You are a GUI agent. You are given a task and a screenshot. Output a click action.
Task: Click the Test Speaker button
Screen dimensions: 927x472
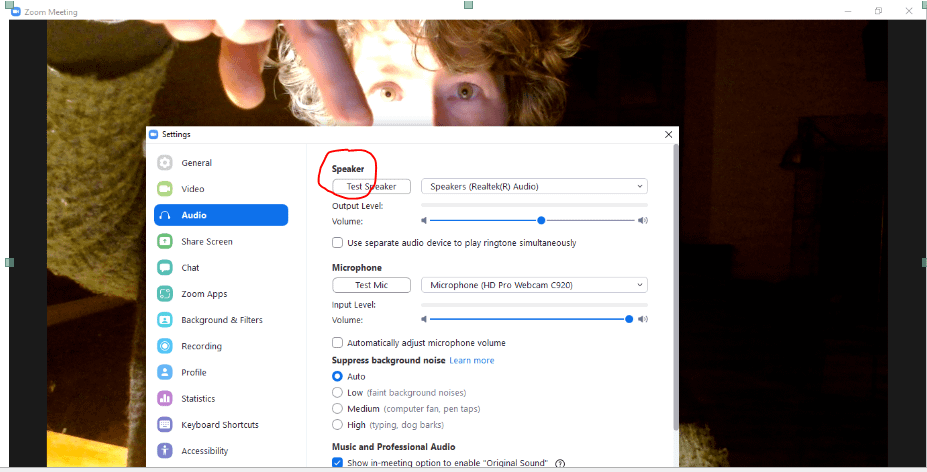point(371,186)
